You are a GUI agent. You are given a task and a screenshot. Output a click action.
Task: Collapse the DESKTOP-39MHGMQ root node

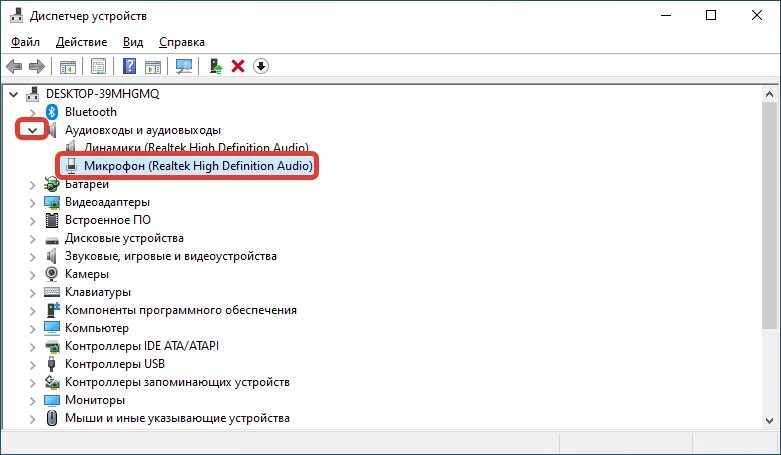click(x=14, y=94)
